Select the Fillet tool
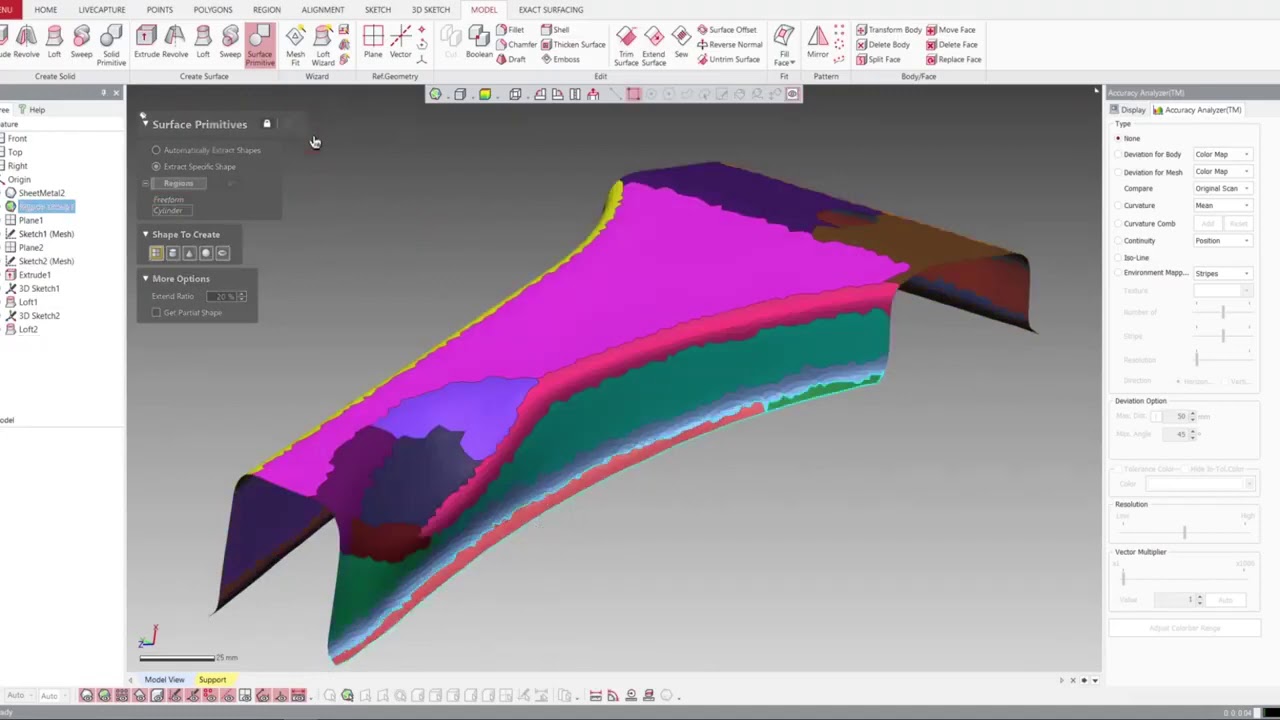This screenshot has width=1280, height=720. pos(510,30)
